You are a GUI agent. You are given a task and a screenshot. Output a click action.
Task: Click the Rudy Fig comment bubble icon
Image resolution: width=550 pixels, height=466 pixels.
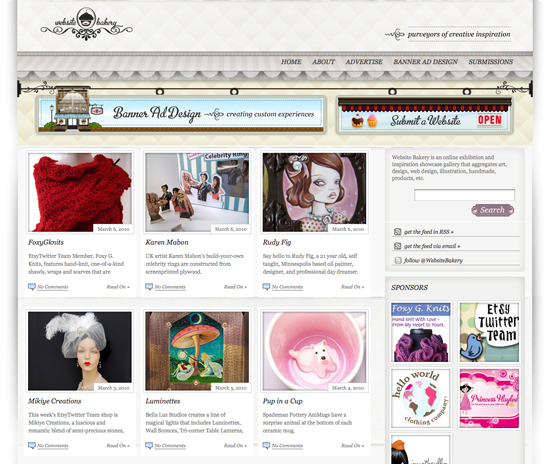pyautogui.click(x=266, y=287)
